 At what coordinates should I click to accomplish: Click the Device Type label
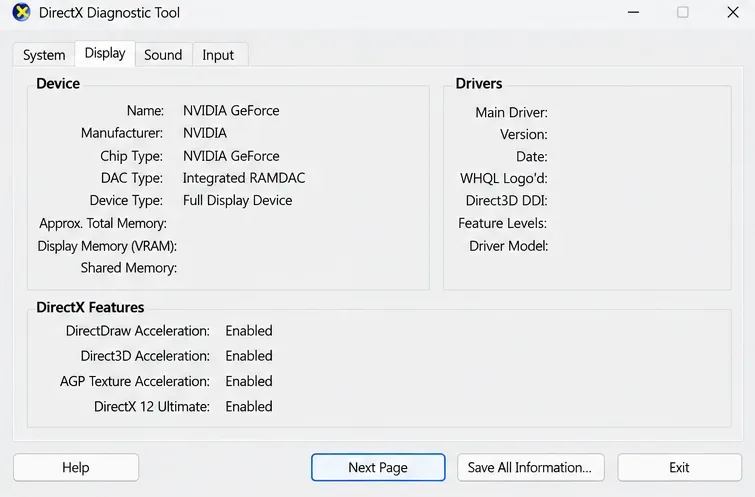pos(126,200)
